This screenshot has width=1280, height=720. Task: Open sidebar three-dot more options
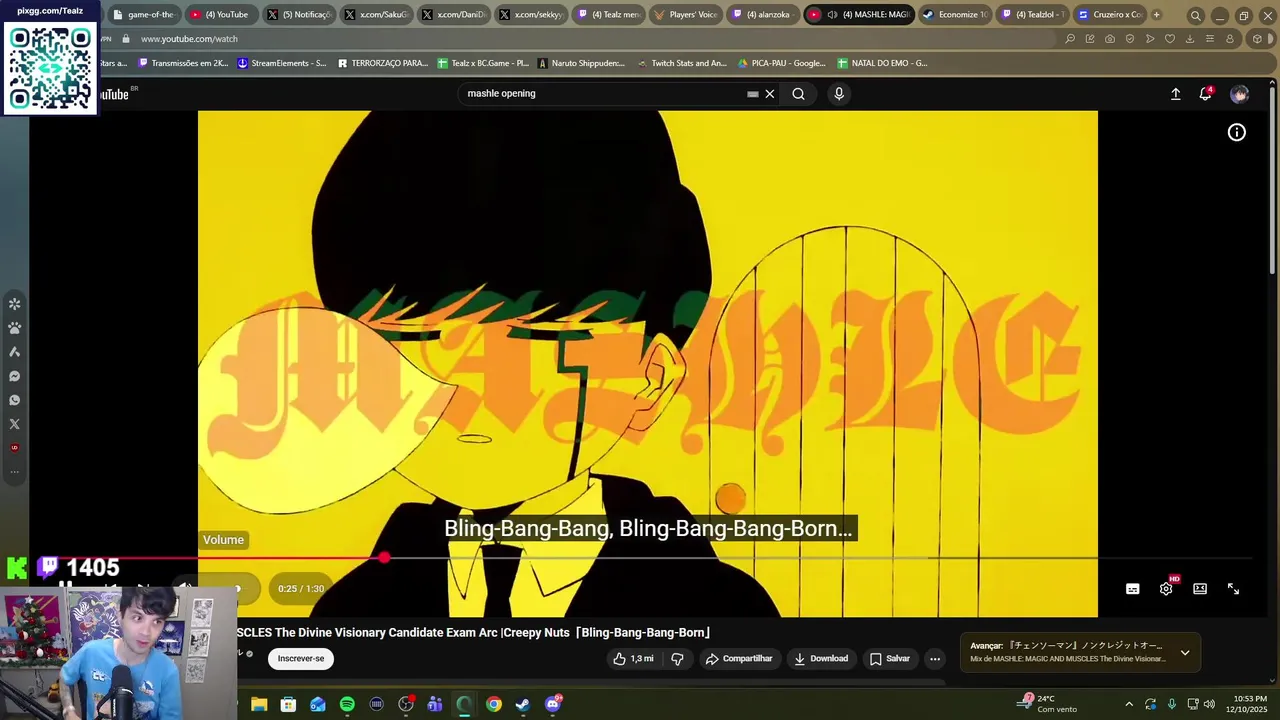coord(14,472)
